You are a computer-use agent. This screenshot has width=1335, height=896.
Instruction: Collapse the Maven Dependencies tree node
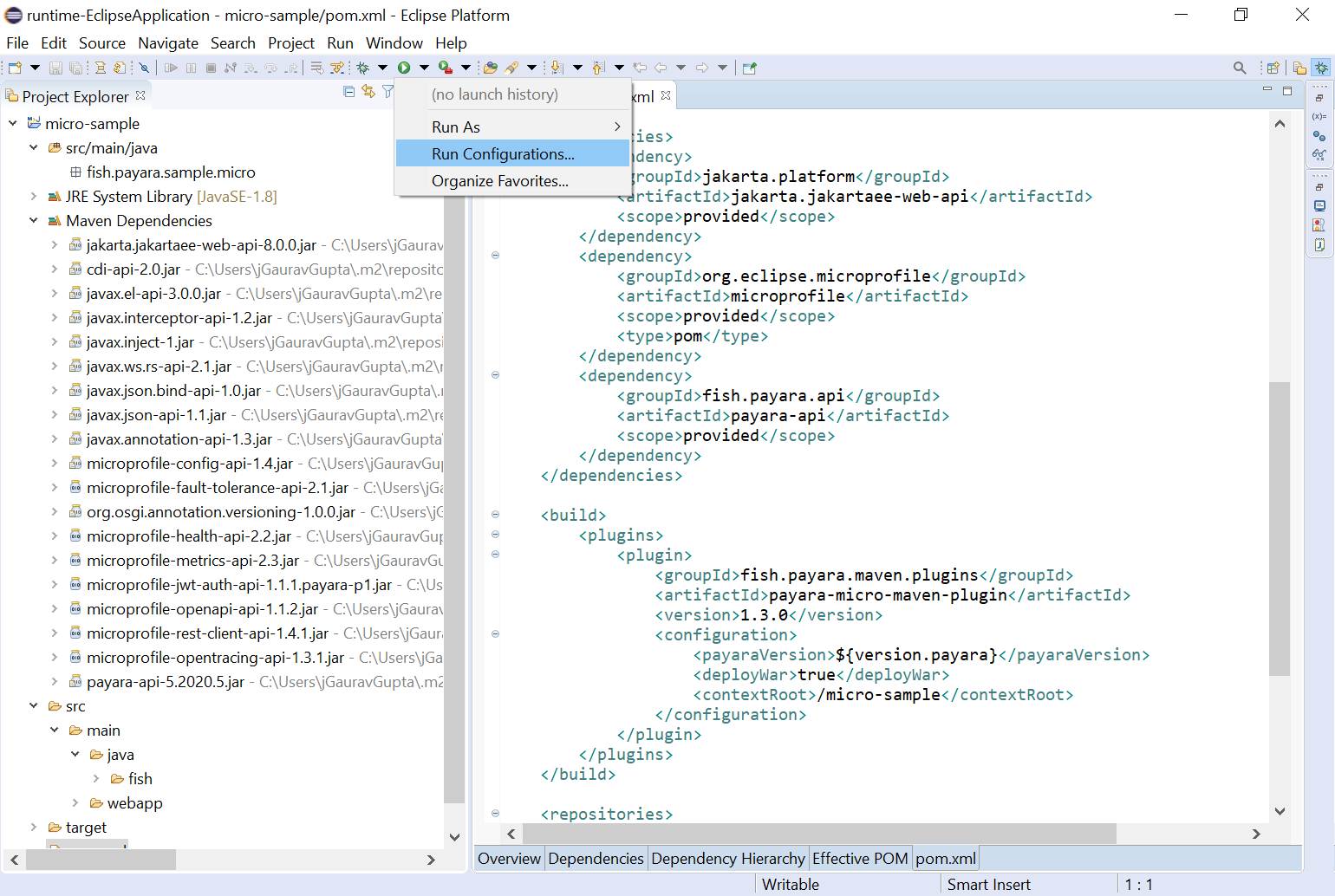tap(34, 221)
